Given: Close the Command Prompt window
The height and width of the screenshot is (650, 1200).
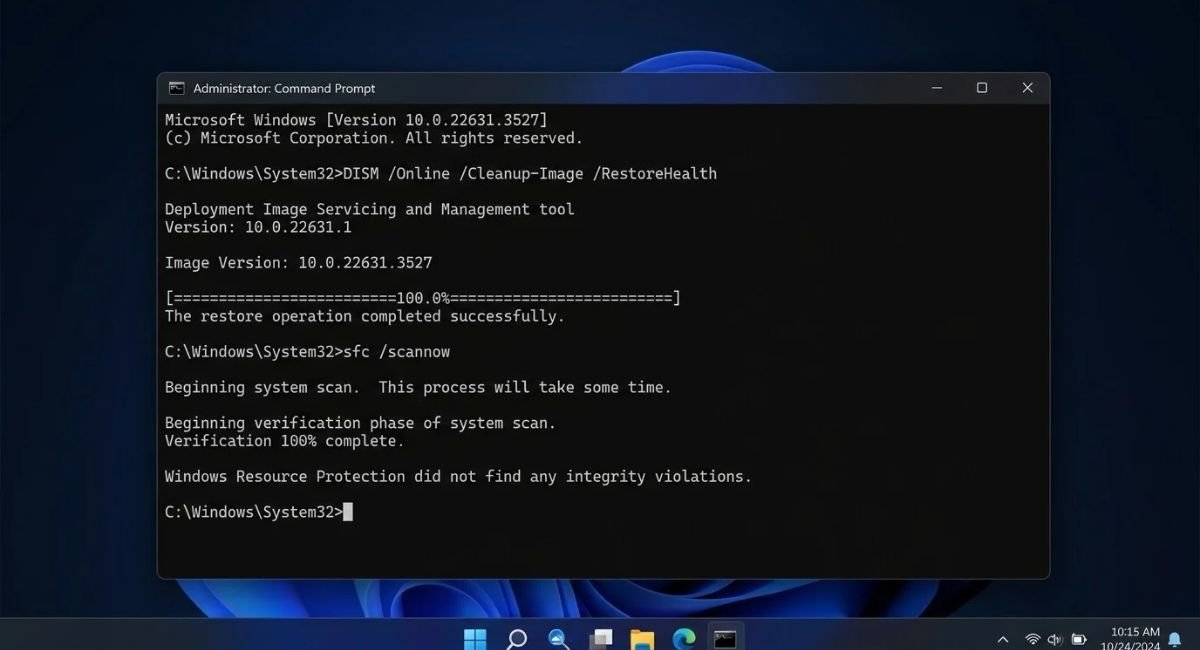Looking at the screenshot, I should pos(1027,88).
